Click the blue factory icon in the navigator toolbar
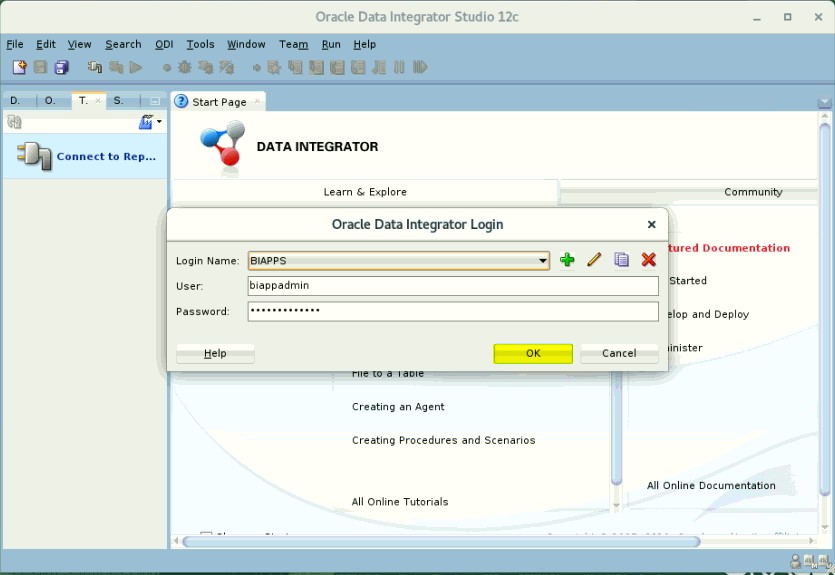The width and height of the screenshot is (835, 575). pos(145,122)
